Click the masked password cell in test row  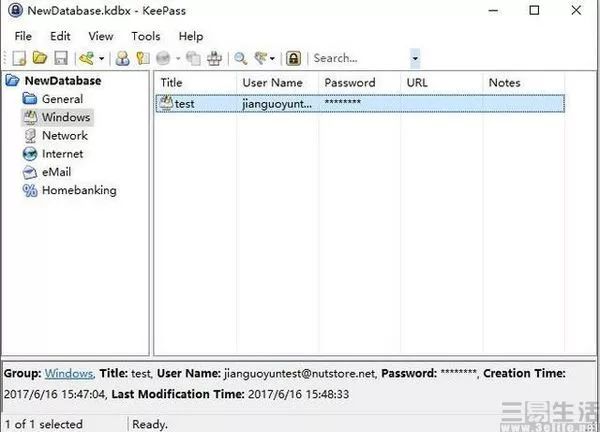pos(342,102)
